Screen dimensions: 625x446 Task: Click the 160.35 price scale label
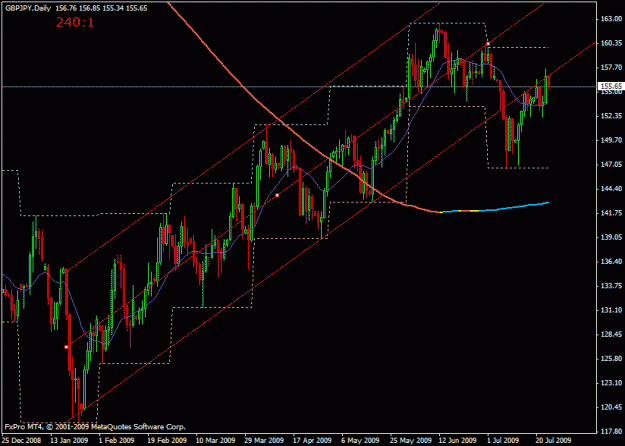point(611,43)
